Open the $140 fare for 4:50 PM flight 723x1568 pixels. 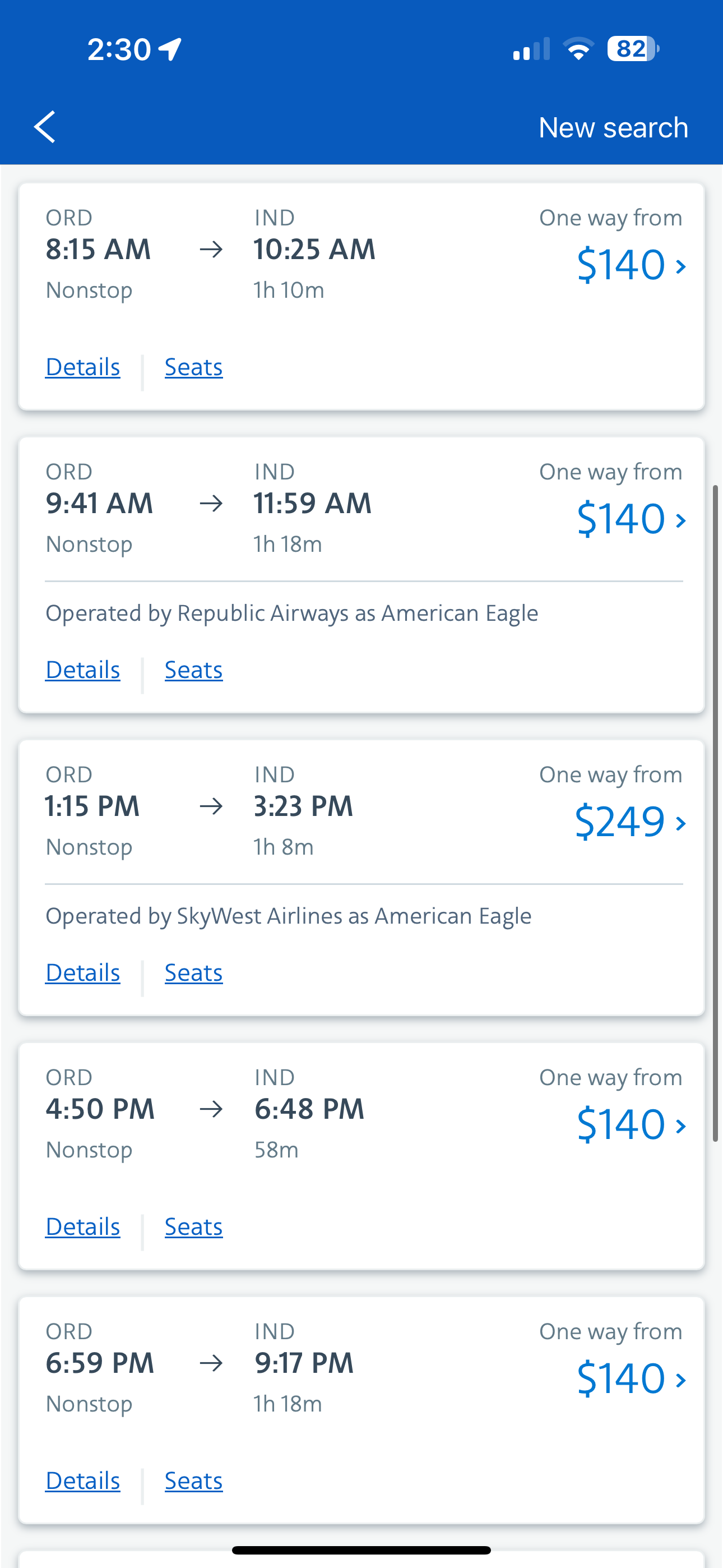(x=631, y=1125)
